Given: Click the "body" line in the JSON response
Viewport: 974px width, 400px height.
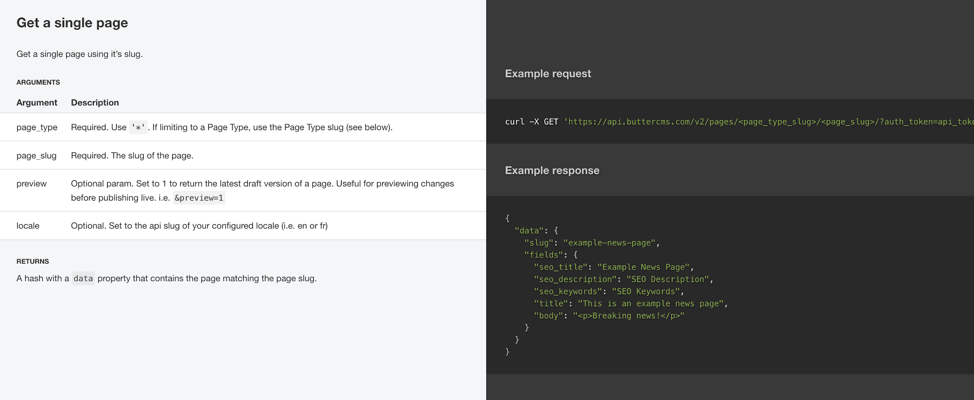Looking at the screenshot, I should click(x=608, y=316).
